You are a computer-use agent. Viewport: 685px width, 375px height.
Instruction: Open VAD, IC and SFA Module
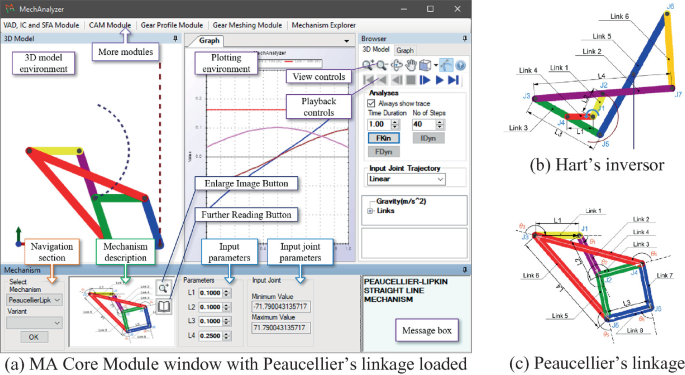(42, 25)
